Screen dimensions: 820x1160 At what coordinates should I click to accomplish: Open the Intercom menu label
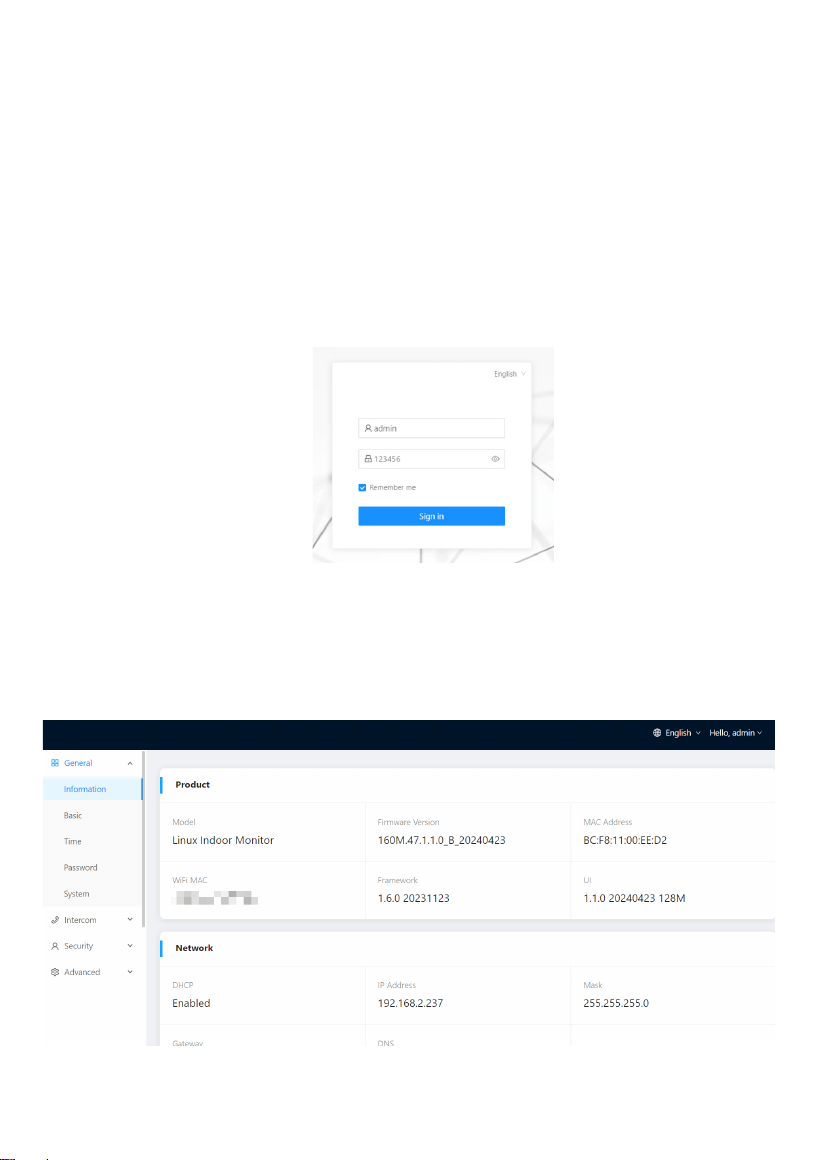pos(80,920)
